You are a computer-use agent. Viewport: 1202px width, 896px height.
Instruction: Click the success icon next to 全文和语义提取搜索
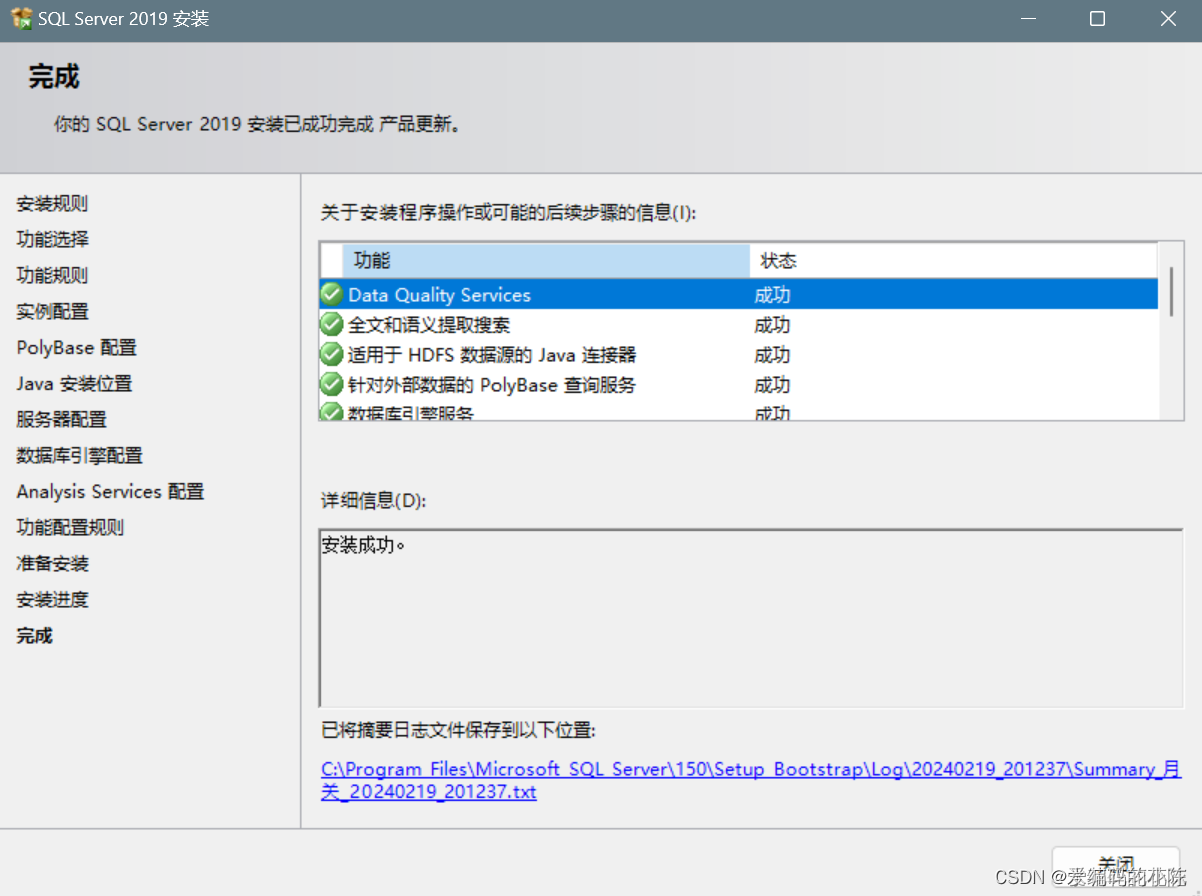(x=331, y=324)
